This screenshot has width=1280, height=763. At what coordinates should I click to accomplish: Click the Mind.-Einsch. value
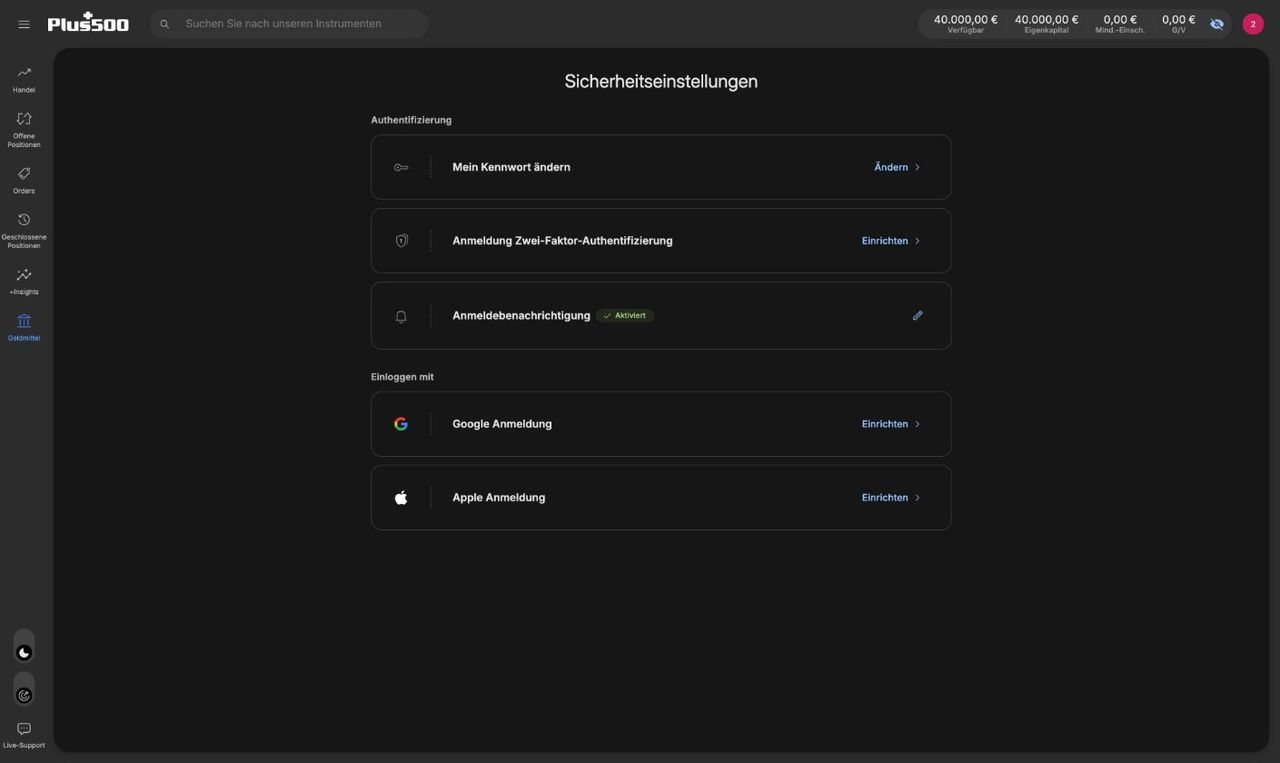click(x=1120, y=19)
